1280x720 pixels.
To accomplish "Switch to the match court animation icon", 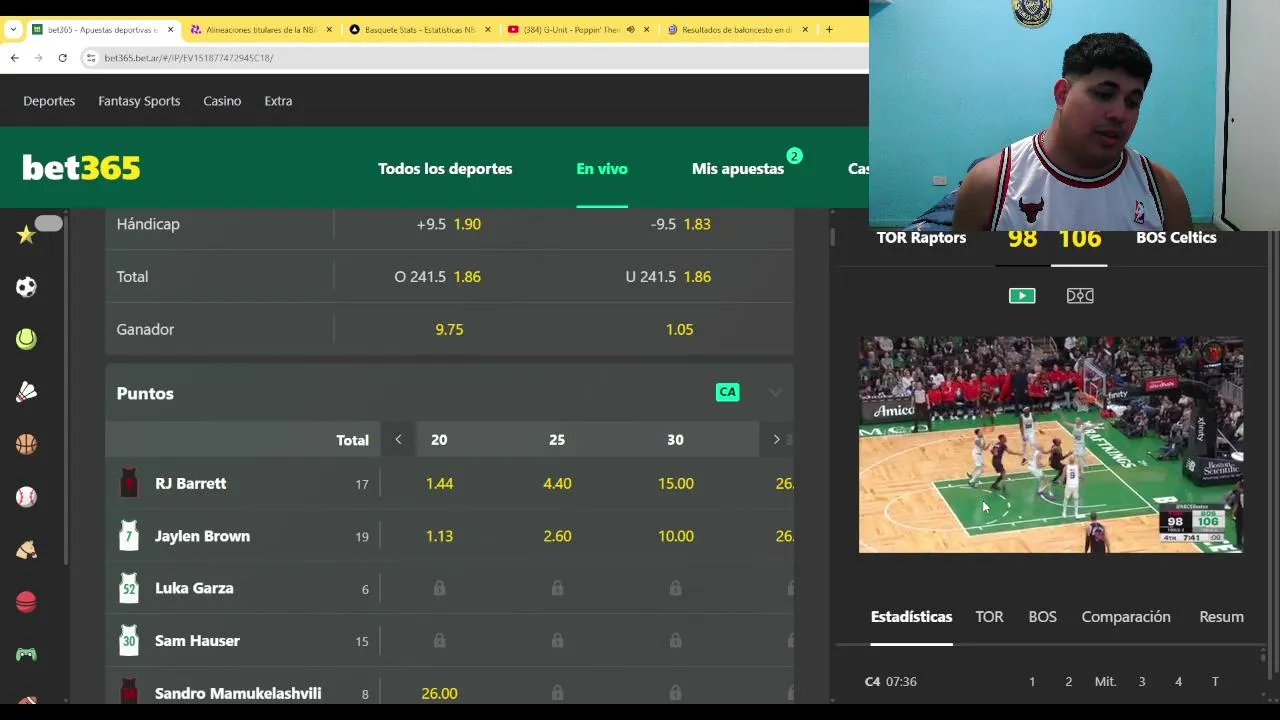I will tap(1080, 296).
